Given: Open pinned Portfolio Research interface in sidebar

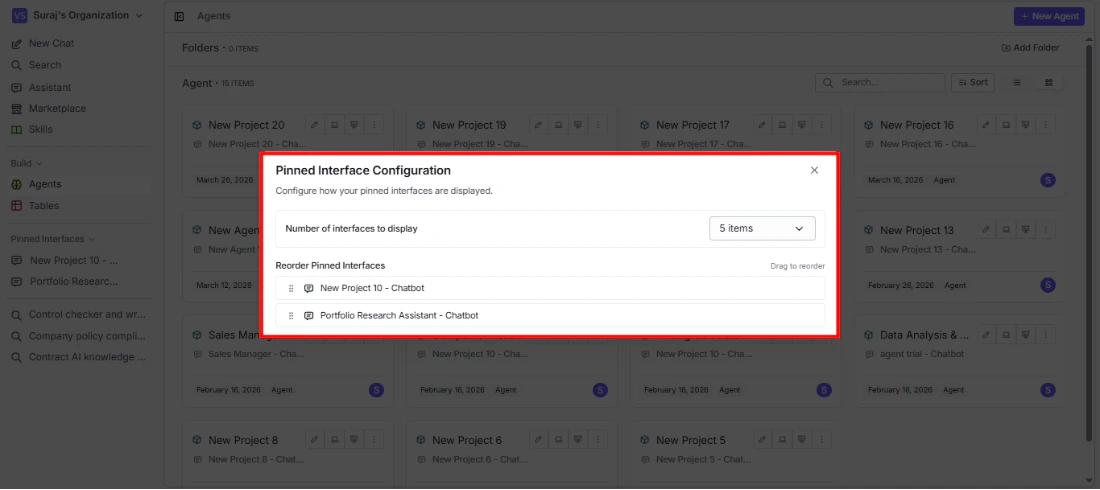Looking at the screenshot, I should pyautogui.click(x=74, y=282).
